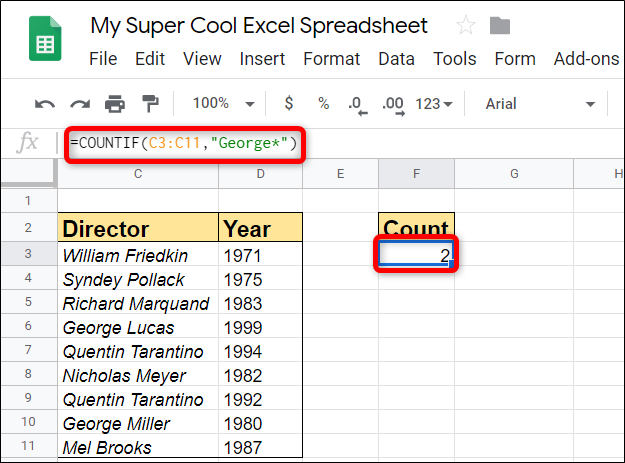Open the 100% zoom dropdown
Viewport: 625px width, 463px height.
pyautogui.click(x=221, y=103)
